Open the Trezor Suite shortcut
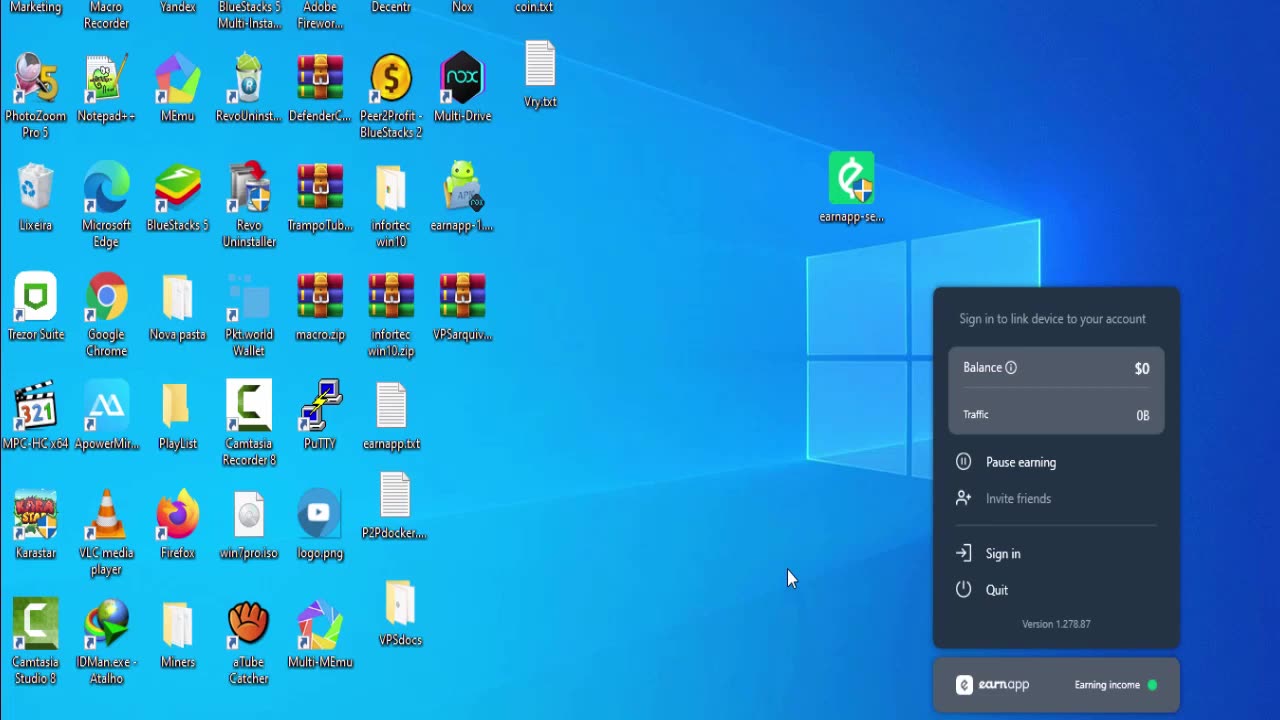This screenshot has height=720, width=1280. (35, 306)
